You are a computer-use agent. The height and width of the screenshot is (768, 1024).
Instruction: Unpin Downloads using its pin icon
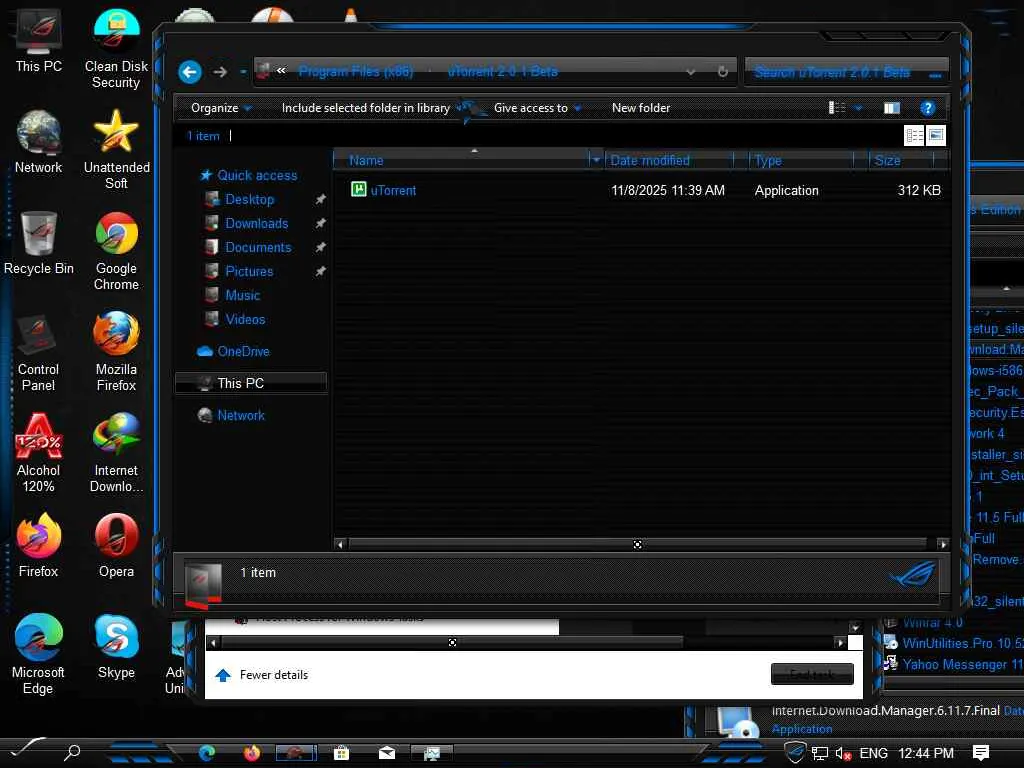pyautogui.click(x=321, y=223)
